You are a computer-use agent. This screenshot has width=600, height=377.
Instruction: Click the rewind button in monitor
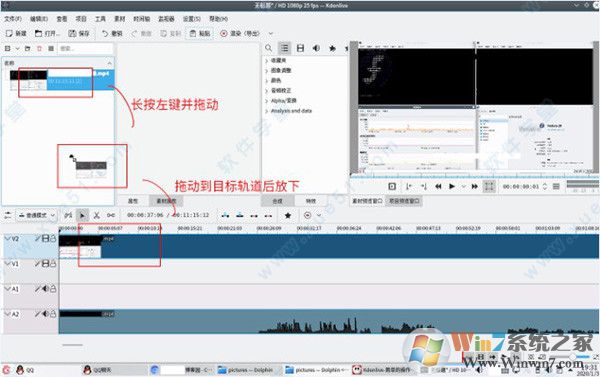click(x=438, y=186)
